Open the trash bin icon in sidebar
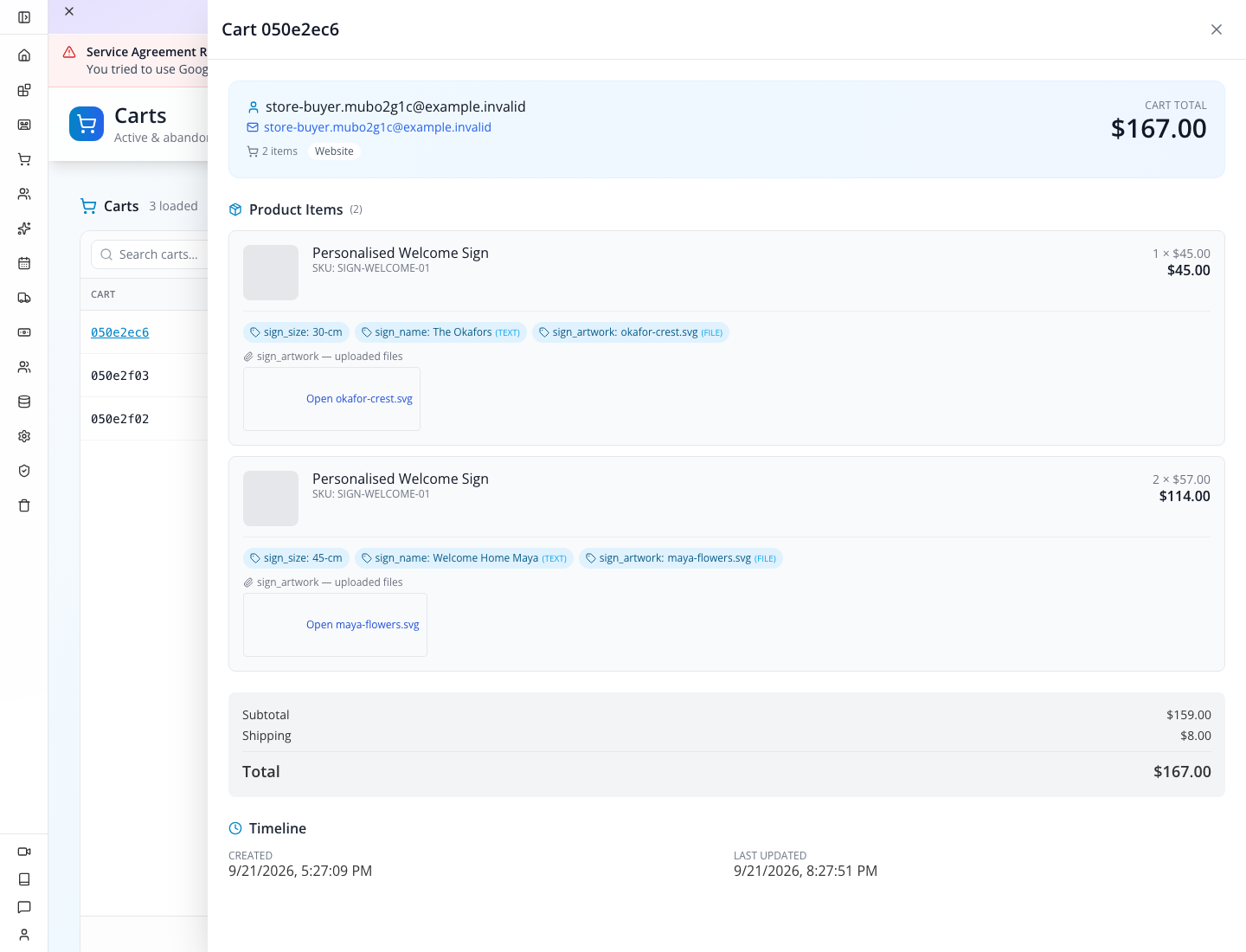This screenshot has height=952, width=1246. (x=24, y=505)
